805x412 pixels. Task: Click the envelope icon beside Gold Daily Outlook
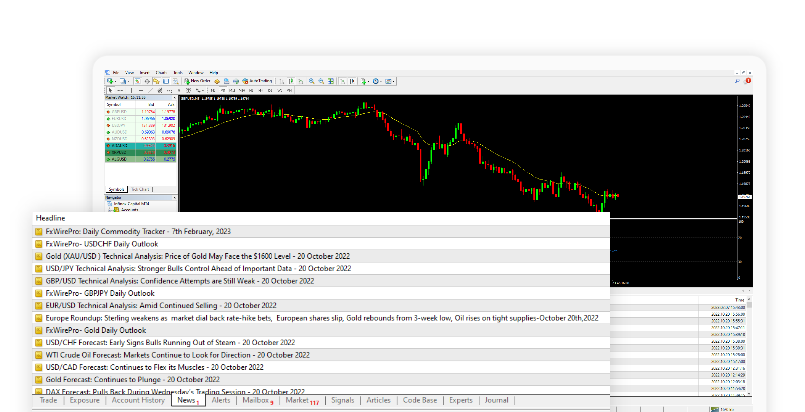(39, 330)
